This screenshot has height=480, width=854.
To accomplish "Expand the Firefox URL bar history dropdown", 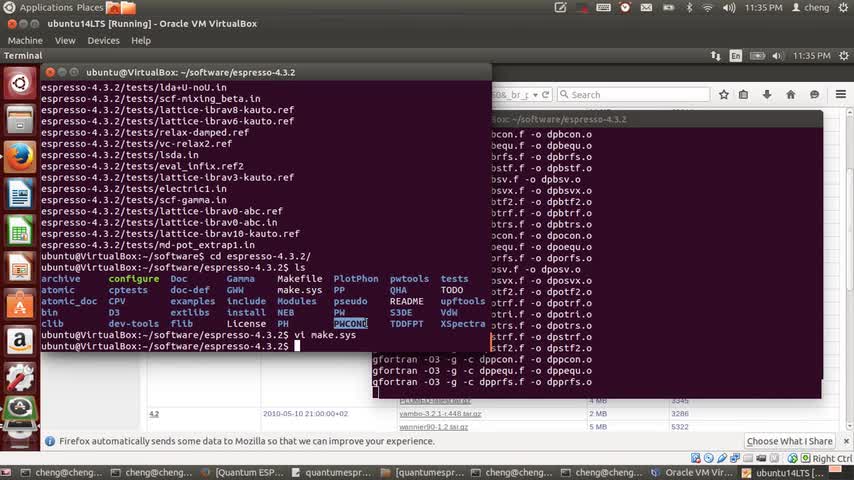I will coord(535,95).
